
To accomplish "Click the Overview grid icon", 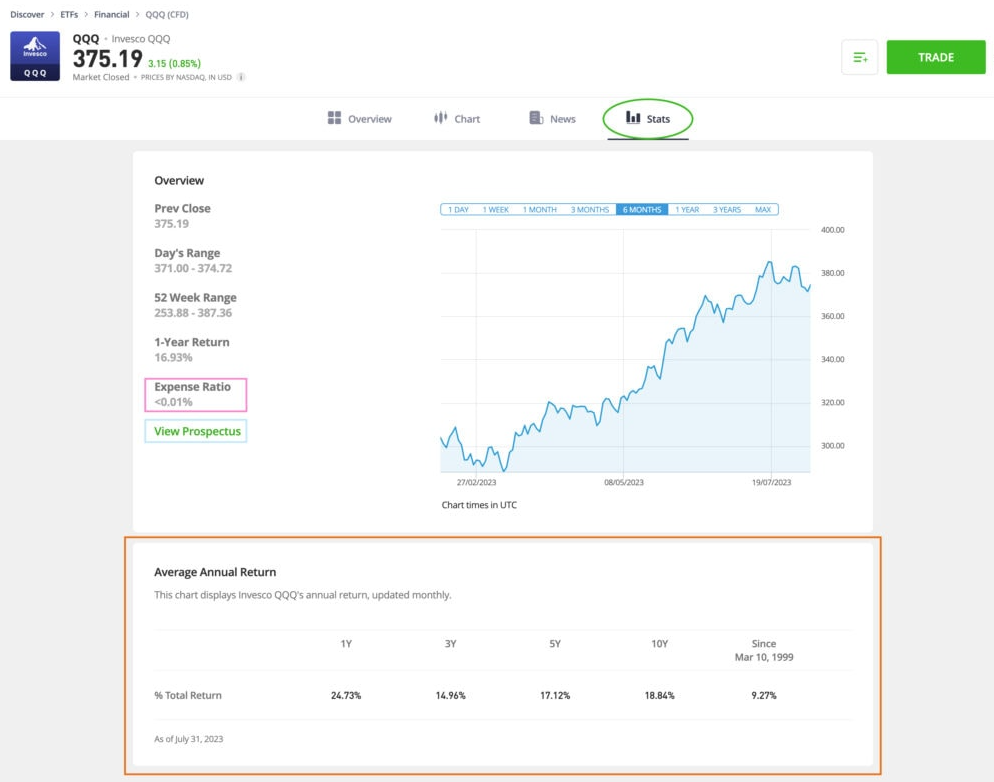I will (334, 118).
